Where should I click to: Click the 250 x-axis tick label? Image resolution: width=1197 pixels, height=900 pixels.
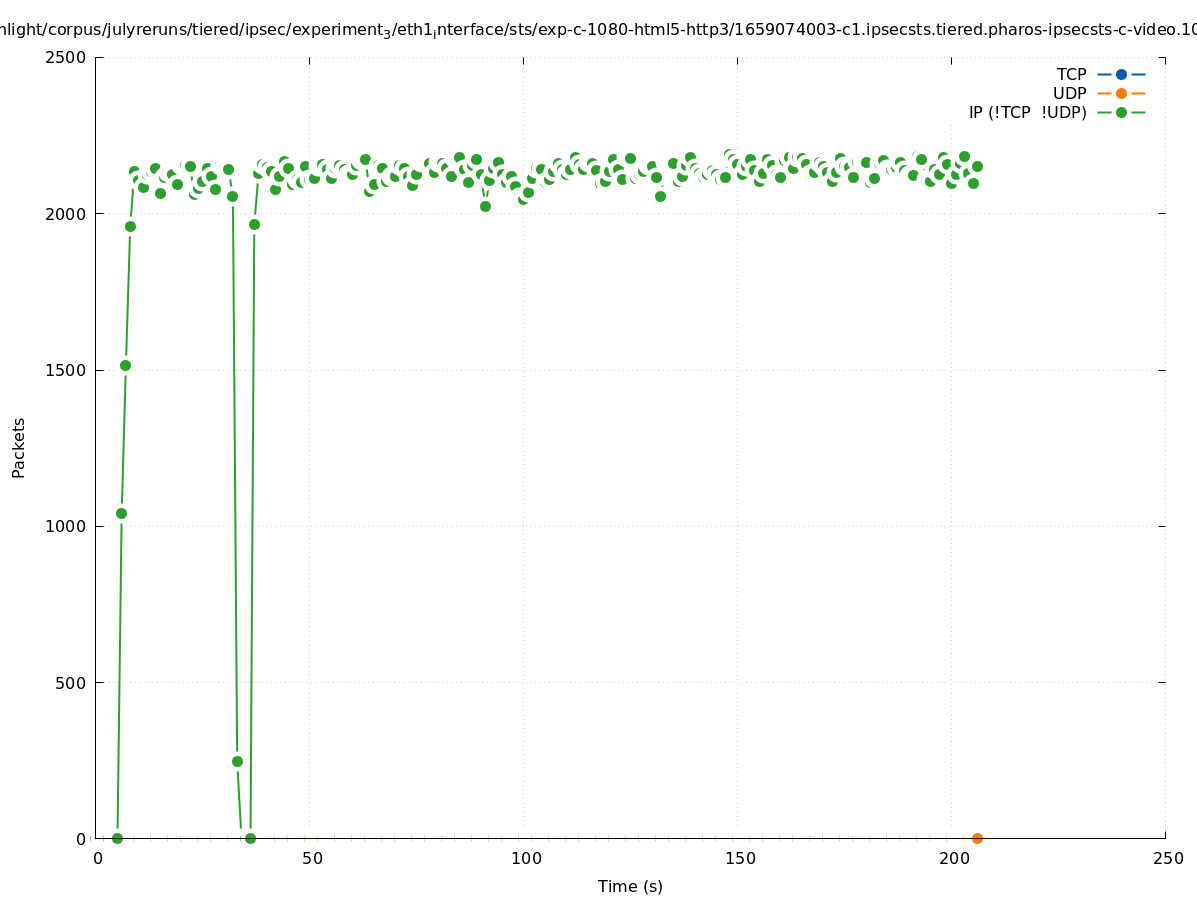tap(1167, 858)
